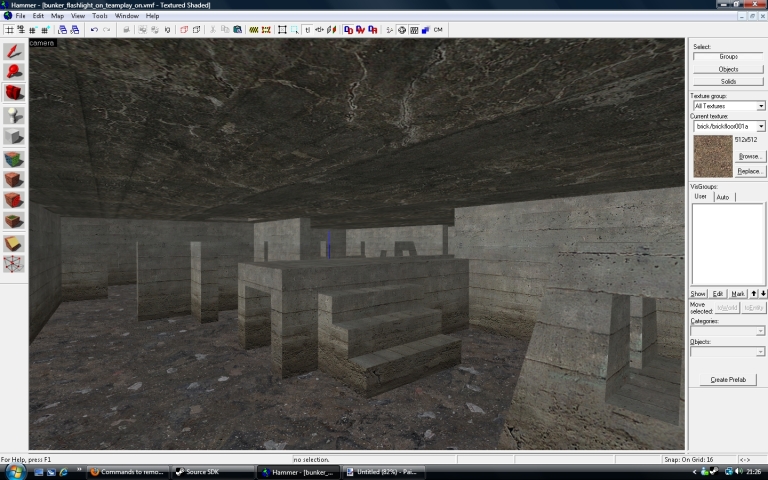Click the Undo icon in toolbar
Viewport: 768px width, 480px height.
coord(94,30)
